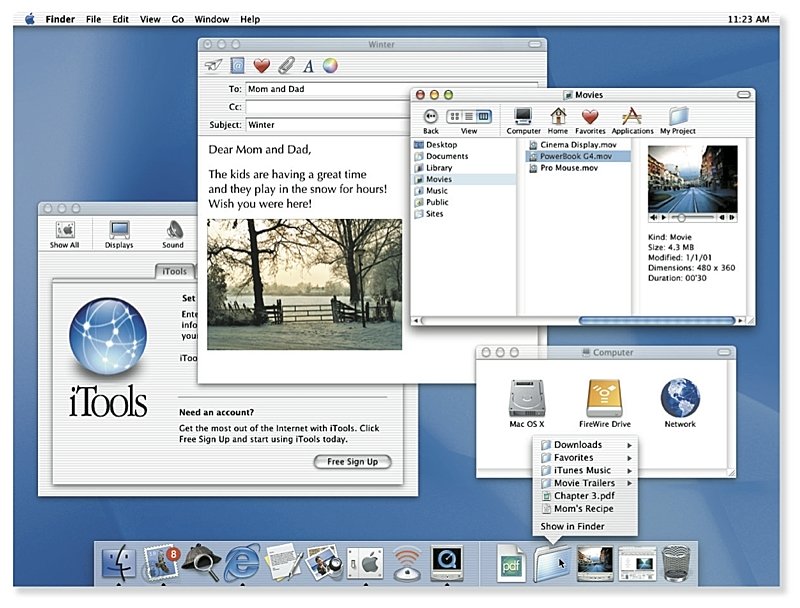Select PowerBook G4.mov file
Screen dimensions: 800x608
(578, 156)
